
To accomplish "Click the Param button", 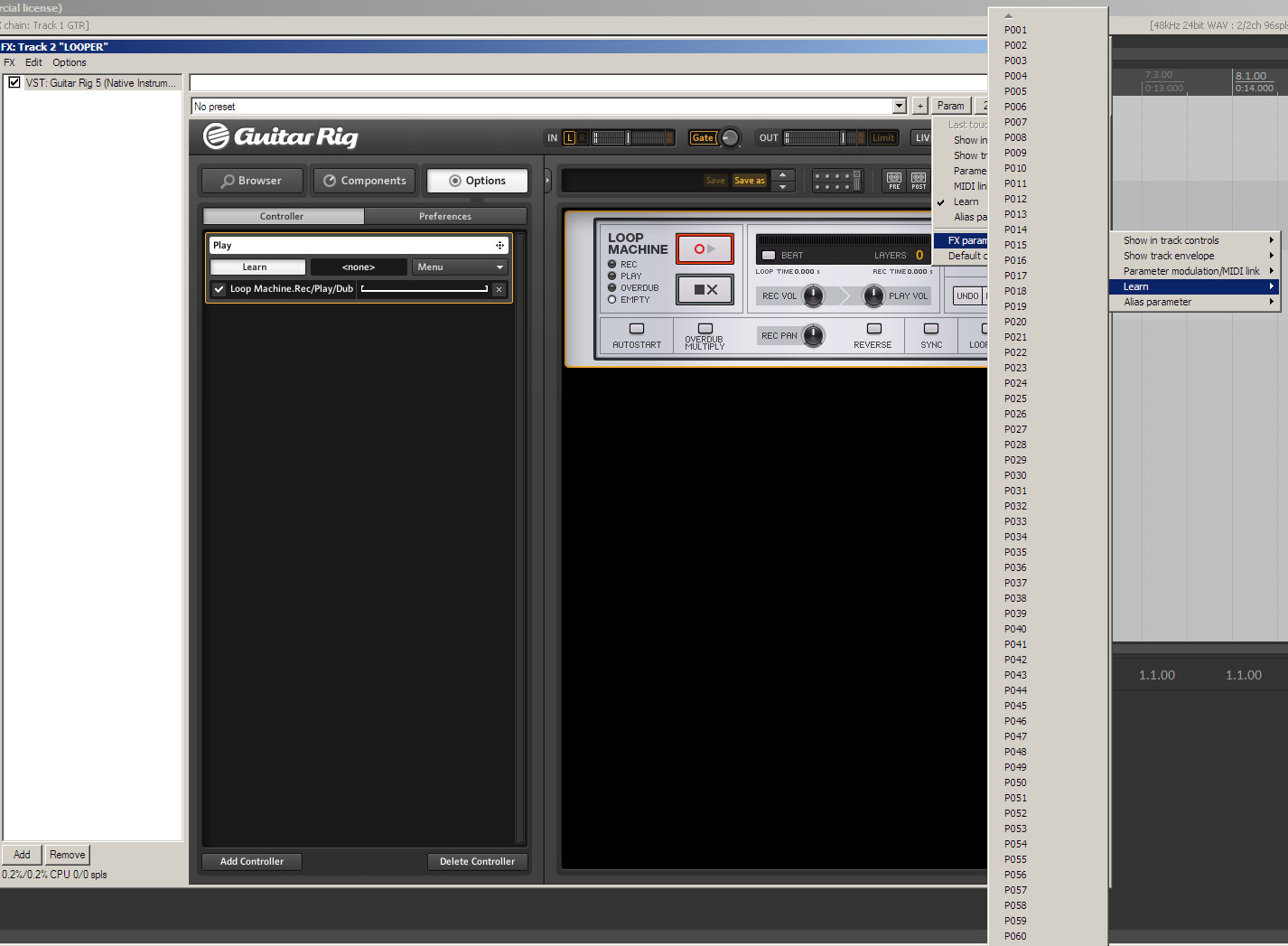I will (950, 106).
